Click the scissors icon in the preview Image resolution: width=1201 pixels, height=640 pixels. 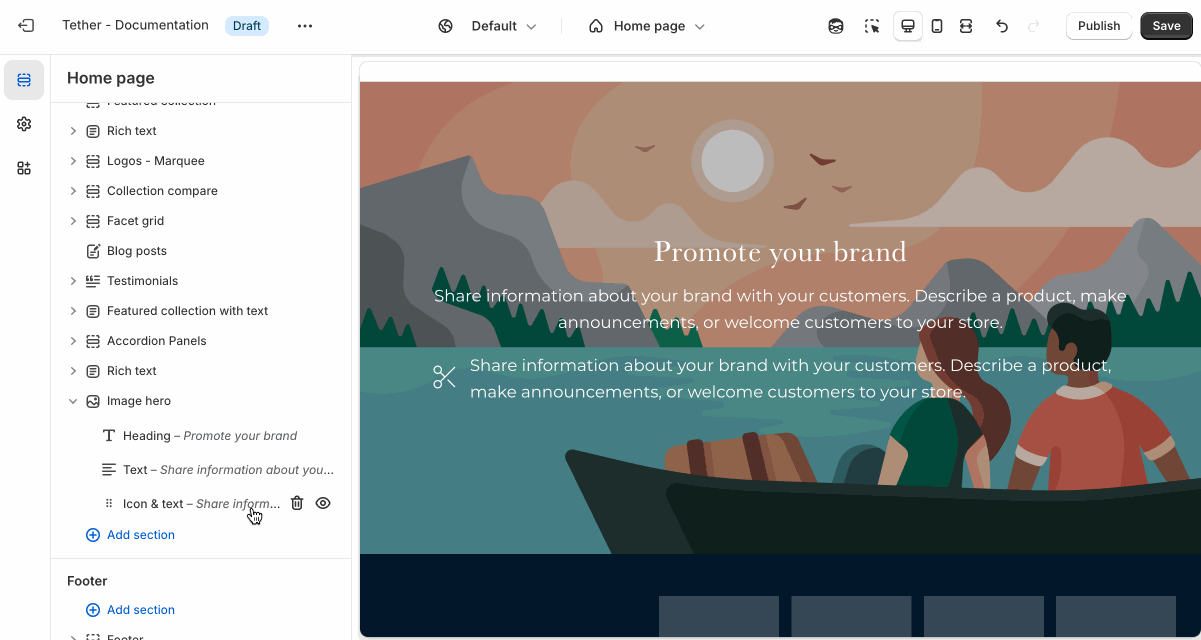(x=444, y=377)
